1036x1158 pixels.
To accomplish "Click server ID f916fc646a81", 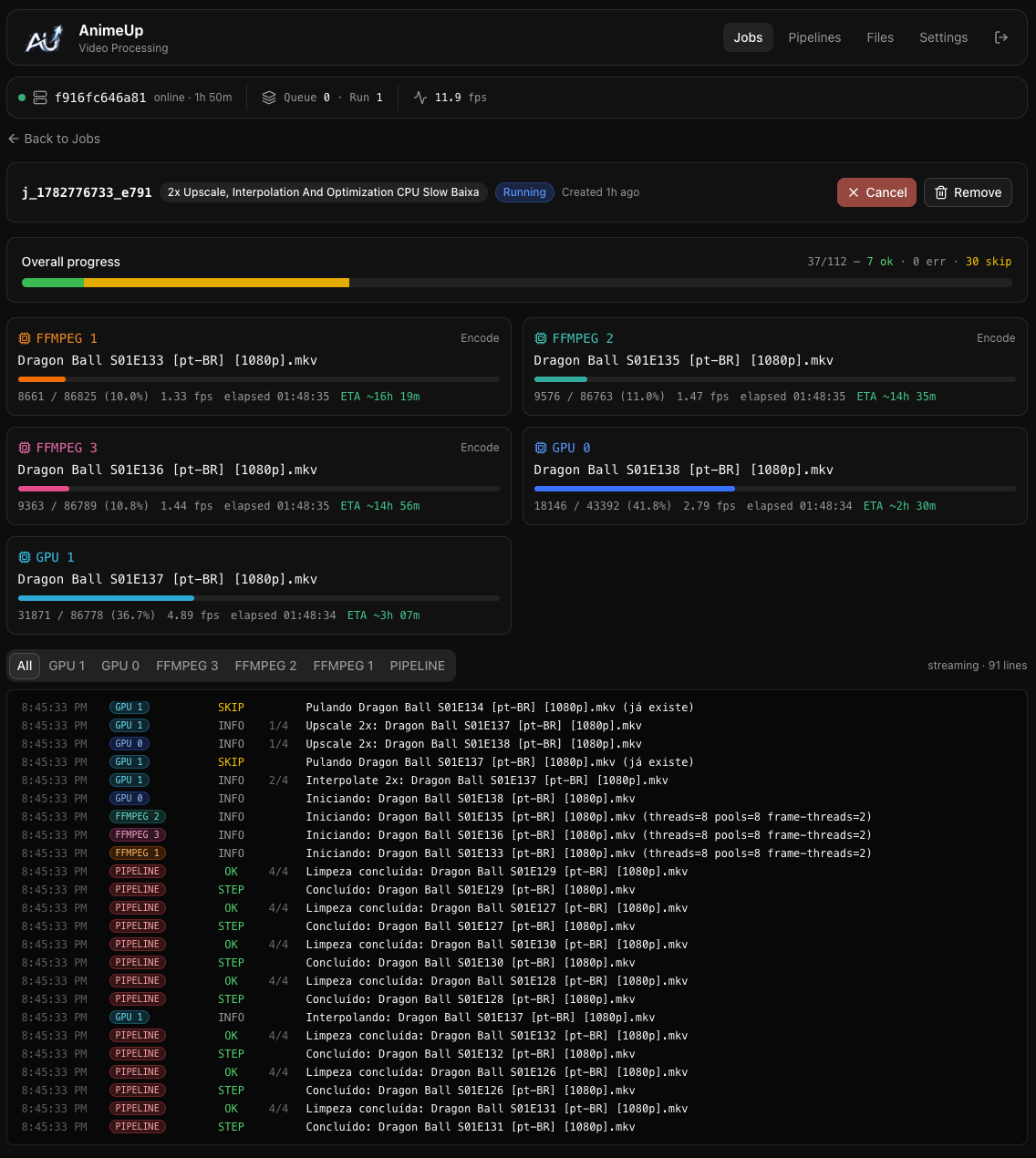I will tap(100, 98).
